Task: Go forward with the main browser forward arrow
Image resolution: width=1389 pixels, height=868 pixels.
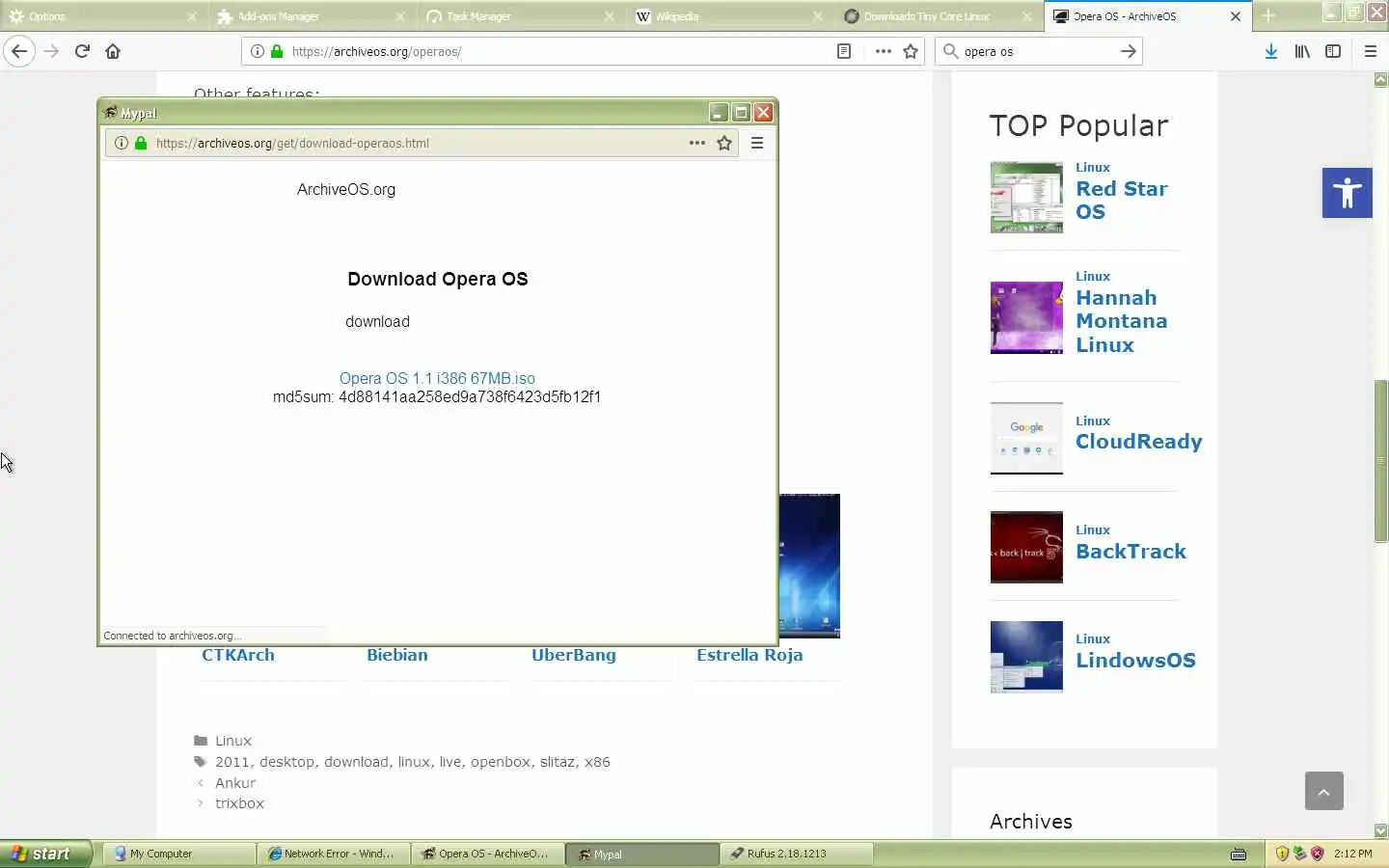Action: coord(51,51)
